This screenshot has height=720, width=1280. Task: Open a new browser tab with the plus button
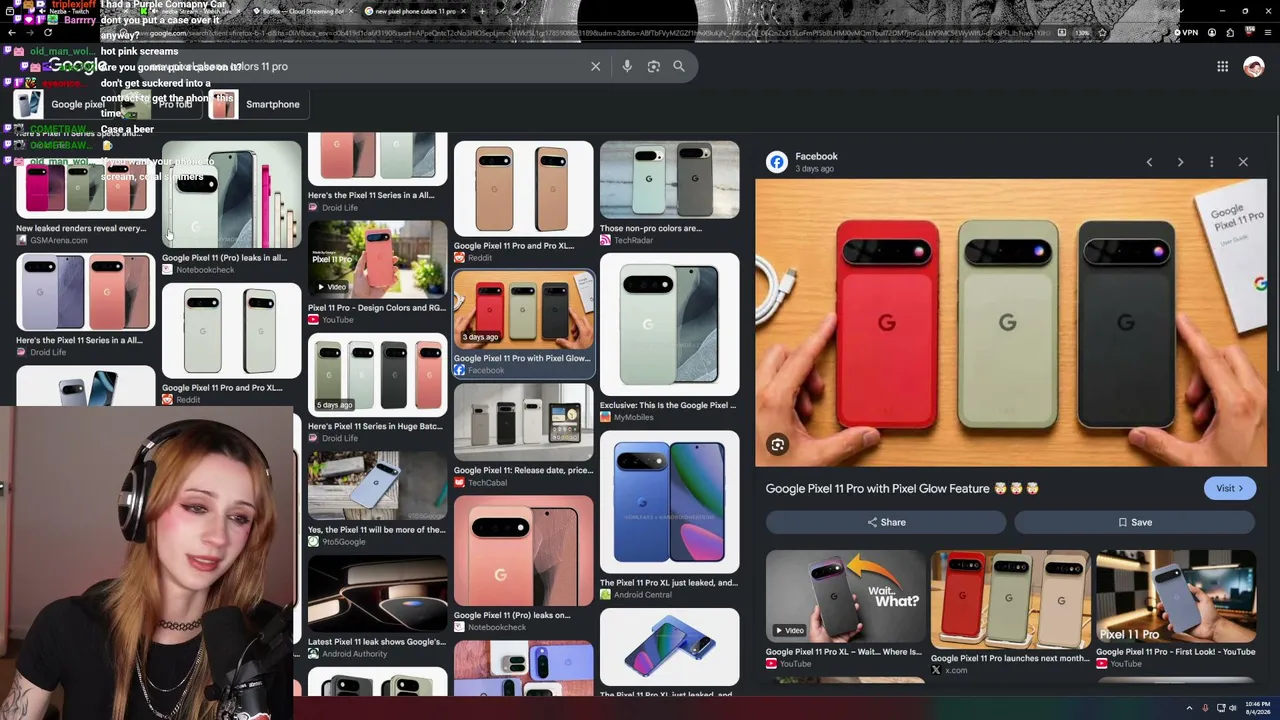[482, 11]
